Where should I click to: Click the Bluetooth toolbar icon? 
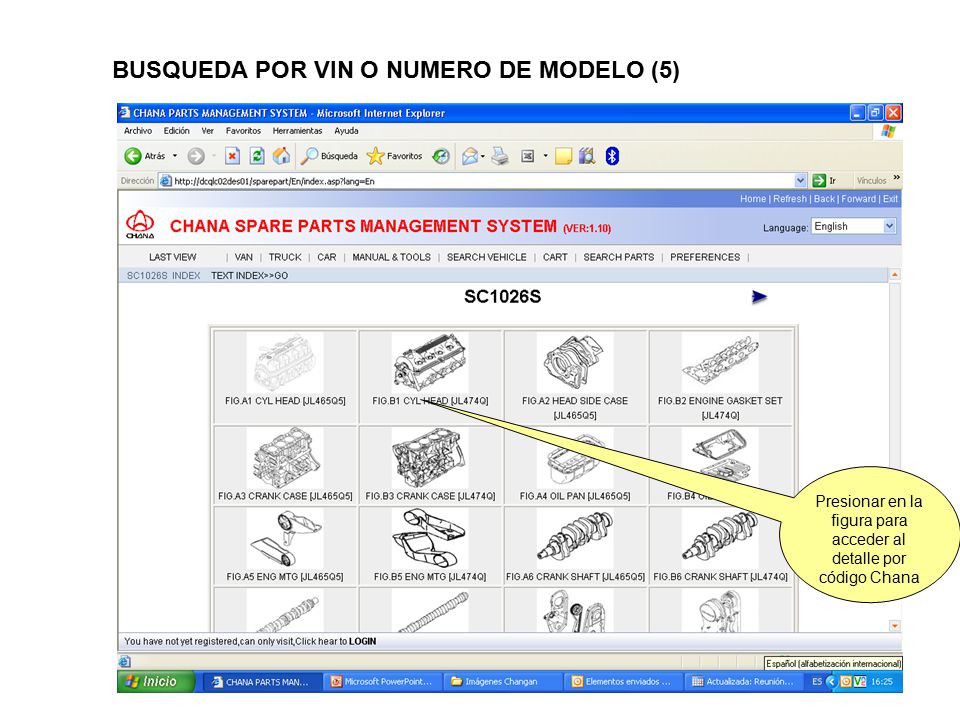pos(612,156)
